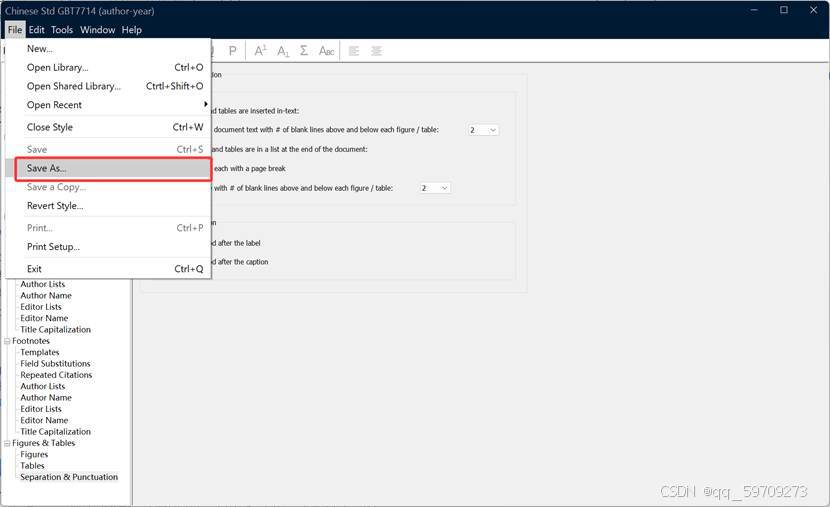Open the Window menu
Image resolution: width=830 pixels, height=507 pixels.
pos(97,30)
